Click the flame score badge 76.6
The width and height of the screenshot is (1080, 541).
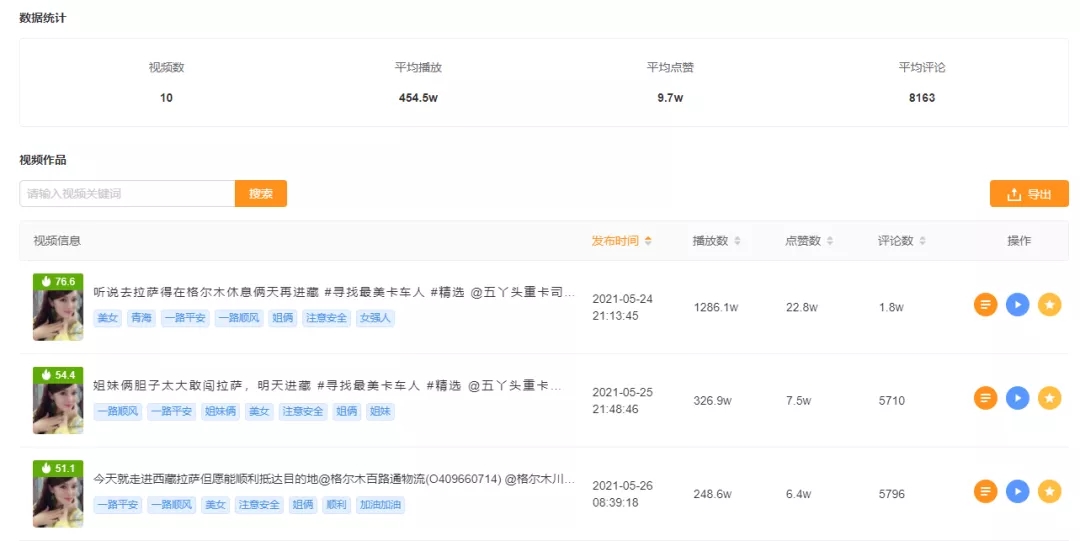pos(58,281)
